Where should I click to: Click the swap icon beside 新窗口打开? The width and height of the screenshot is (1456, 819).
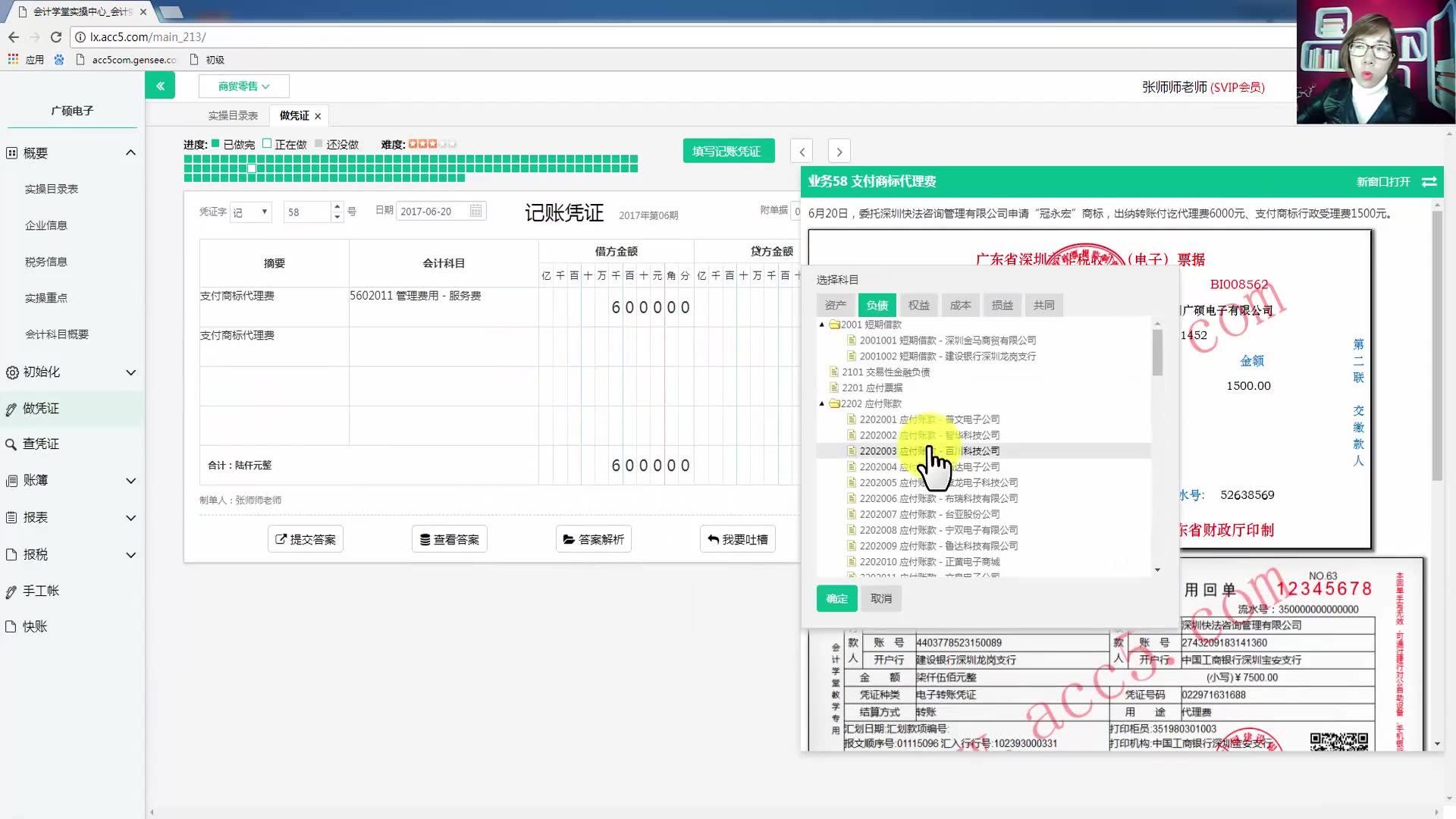tap(1429, 181)
